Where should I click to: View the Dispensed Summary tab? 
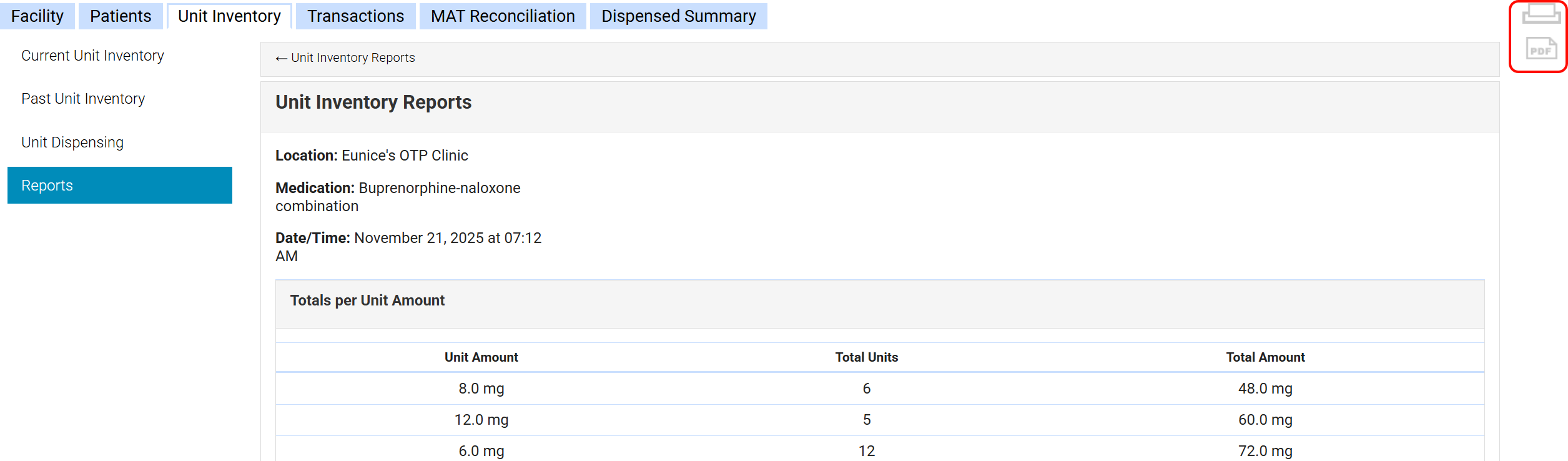click(x=678, y=16)
